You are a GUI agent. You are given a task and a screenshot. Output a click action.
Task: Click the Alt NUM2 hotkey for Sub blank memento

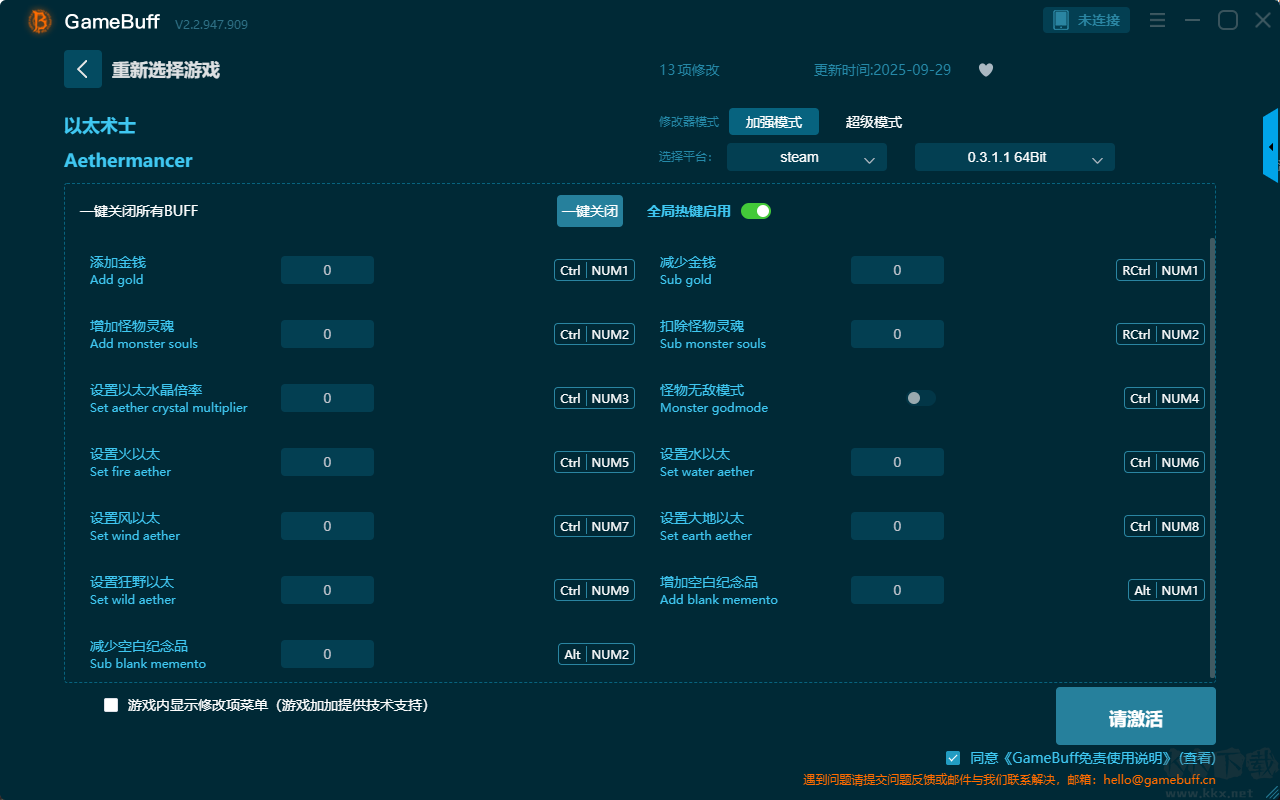coord(596,653)
